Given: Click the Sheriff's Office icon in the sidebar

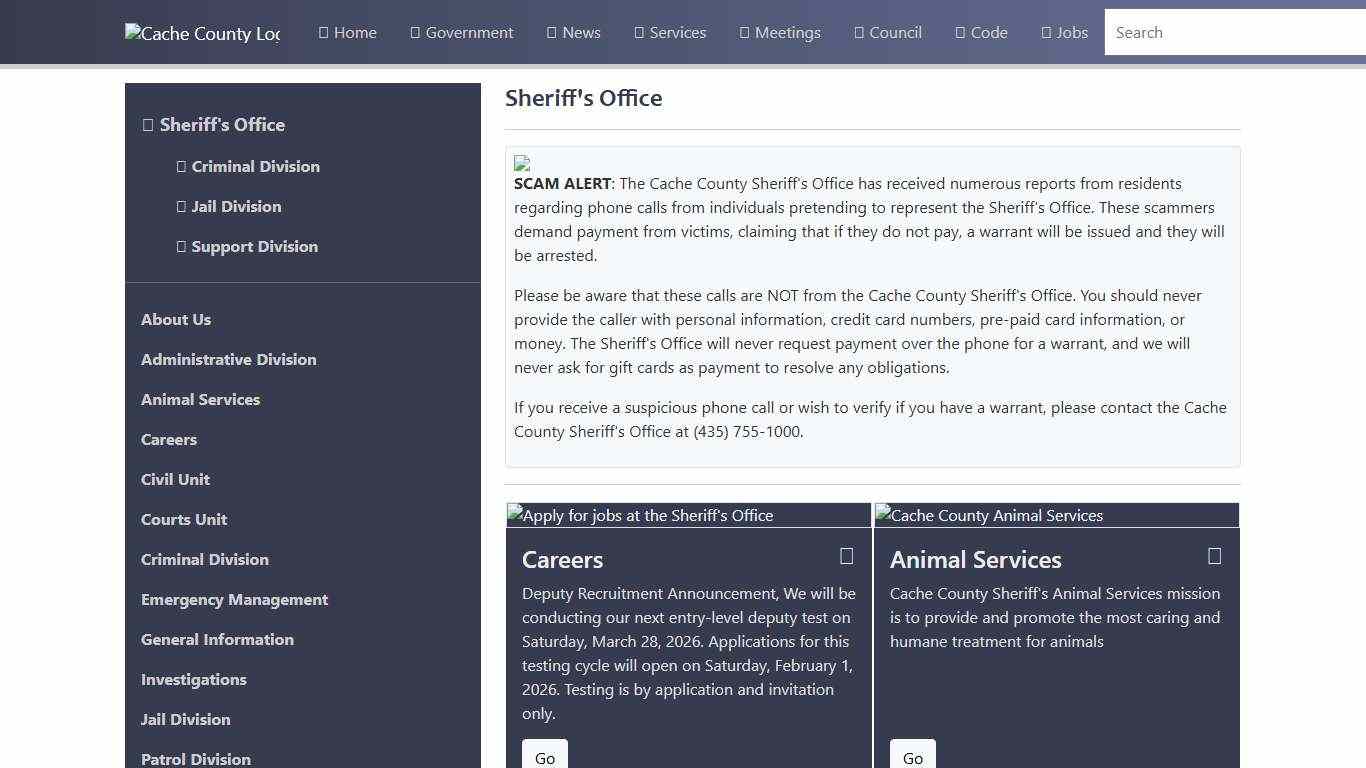Looking at the screenshot, I should tap(148, 124).
